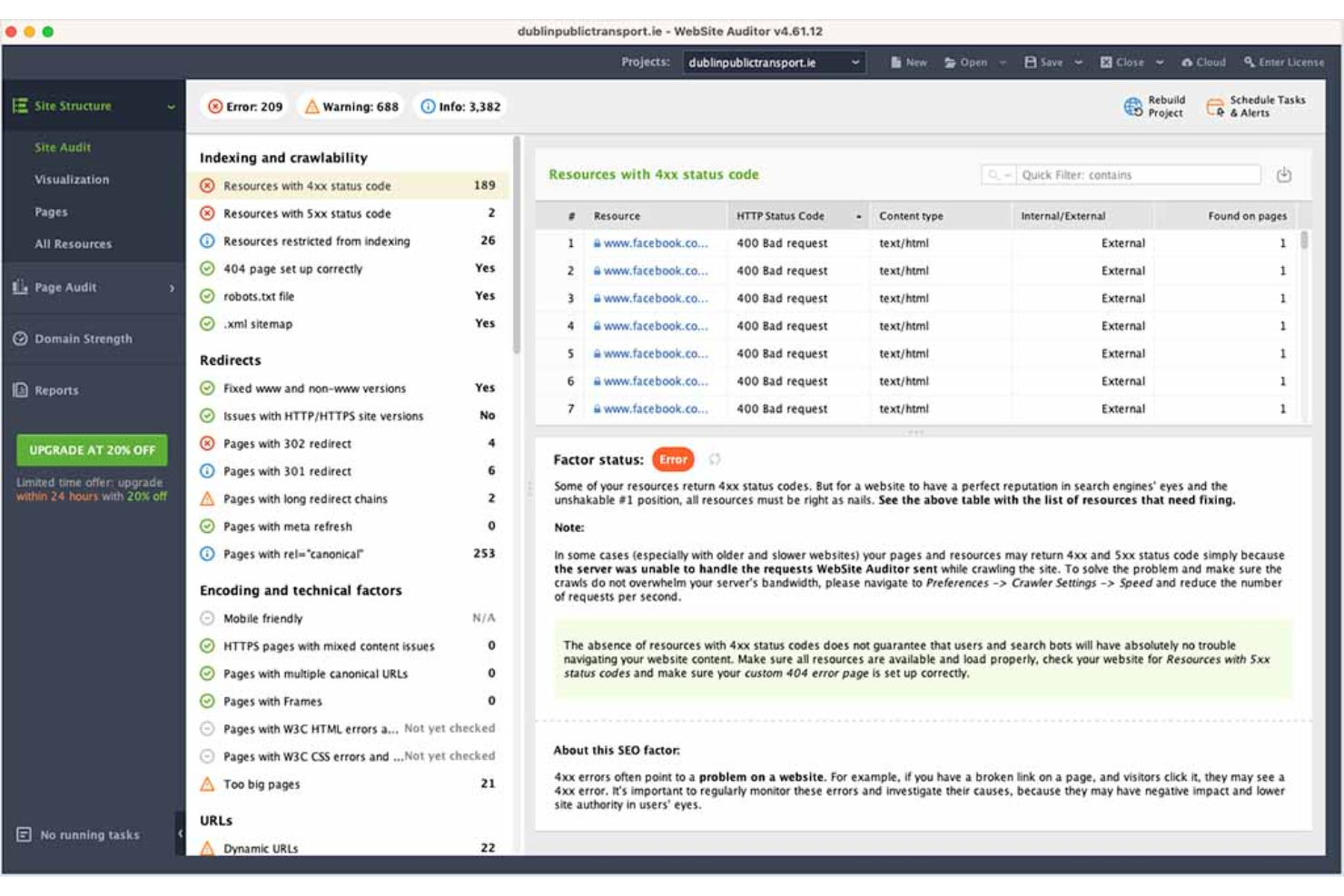Screen dimensions: 1344x896
Task: Toggle the Warning: 688 filter pill
Action: coord(348,105)
